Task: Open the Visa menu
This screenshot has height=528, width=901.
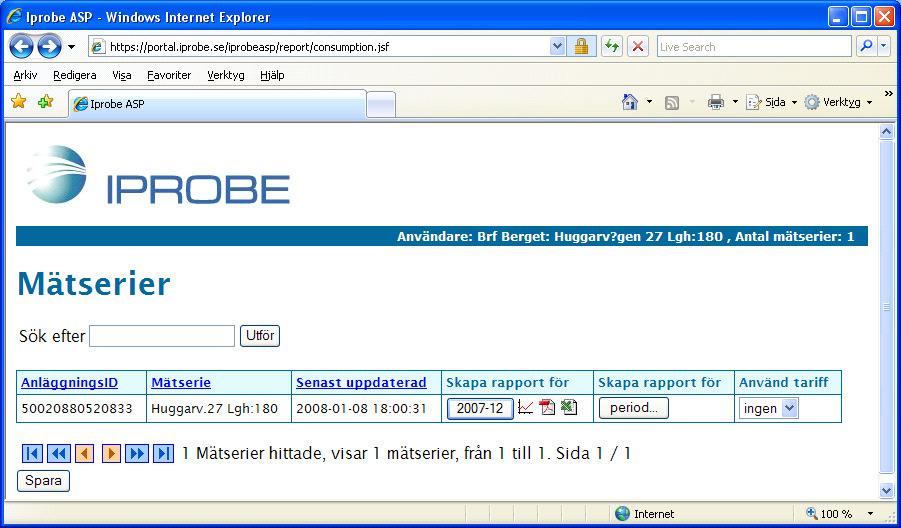Action: tap(122, 75)
